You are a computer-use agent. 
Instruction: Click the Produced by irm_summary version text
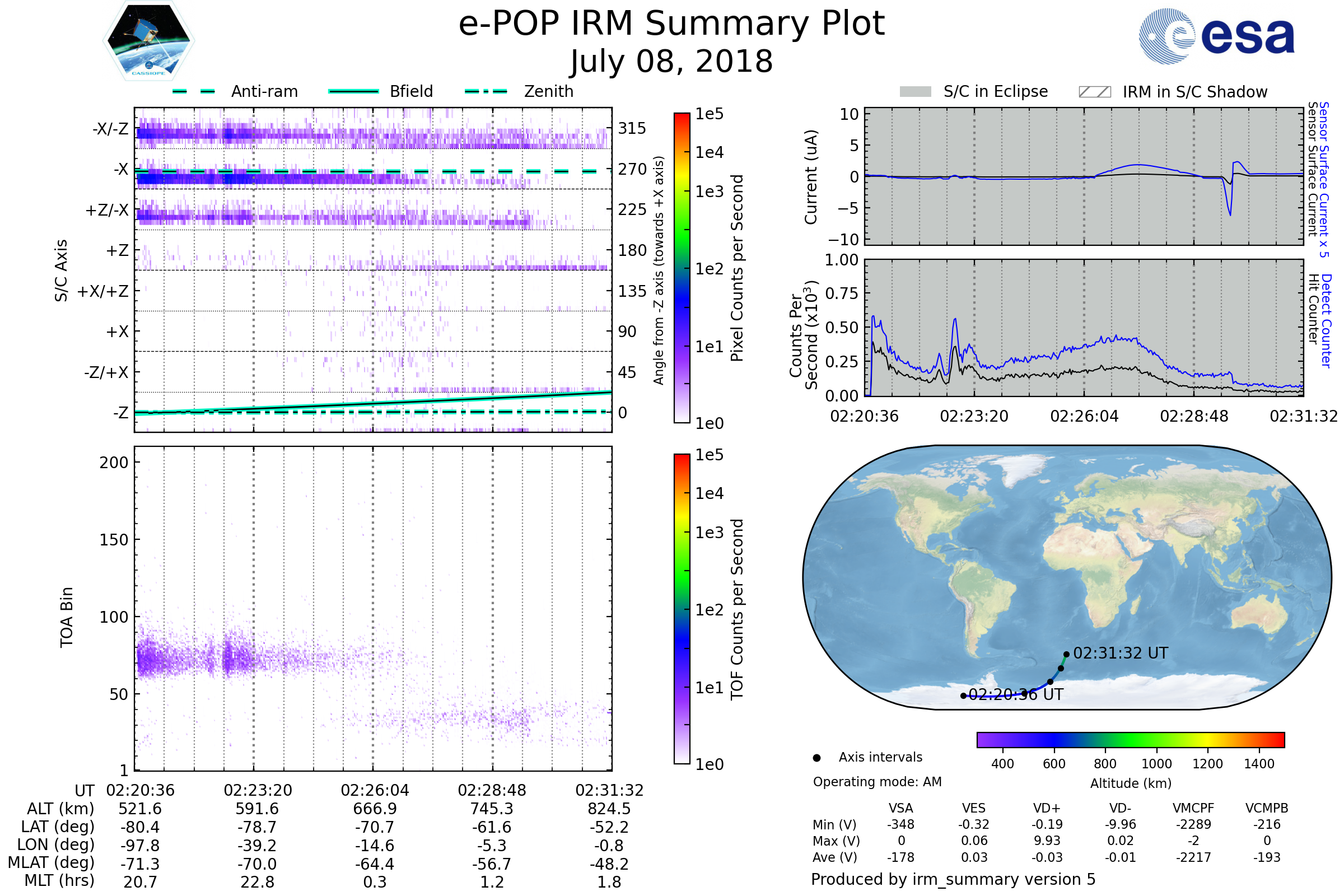(953, 879)
